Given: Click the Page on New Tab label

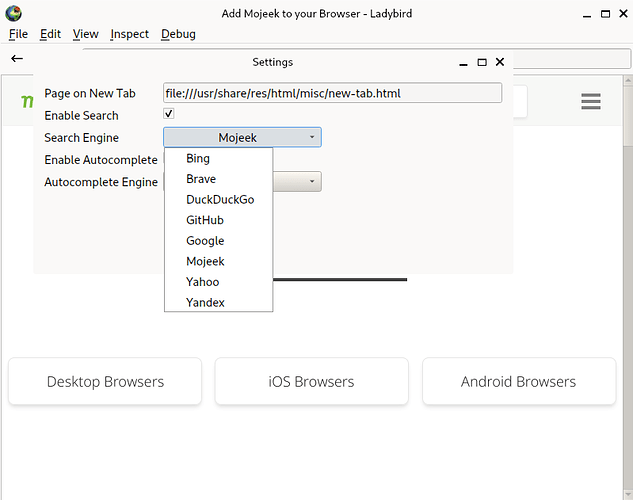Looking at the screenshot, I should tap(90, 93).
